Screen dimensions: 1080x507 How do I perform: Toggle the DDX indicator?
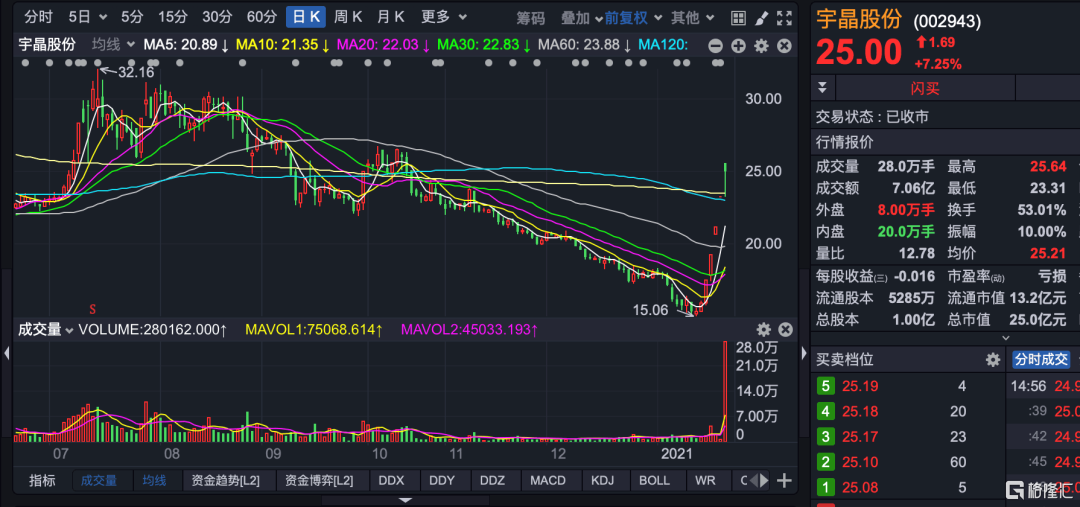click(391, 480)
